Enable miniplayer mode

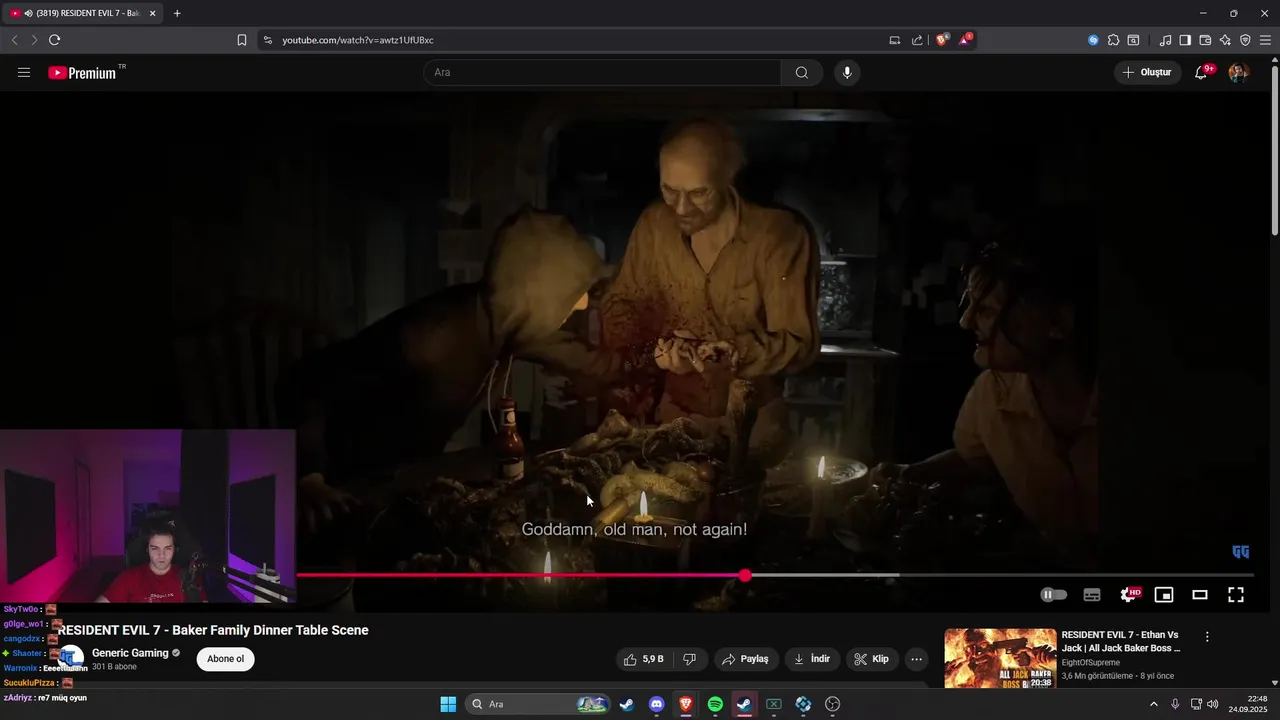click(x=1164, y=594)
